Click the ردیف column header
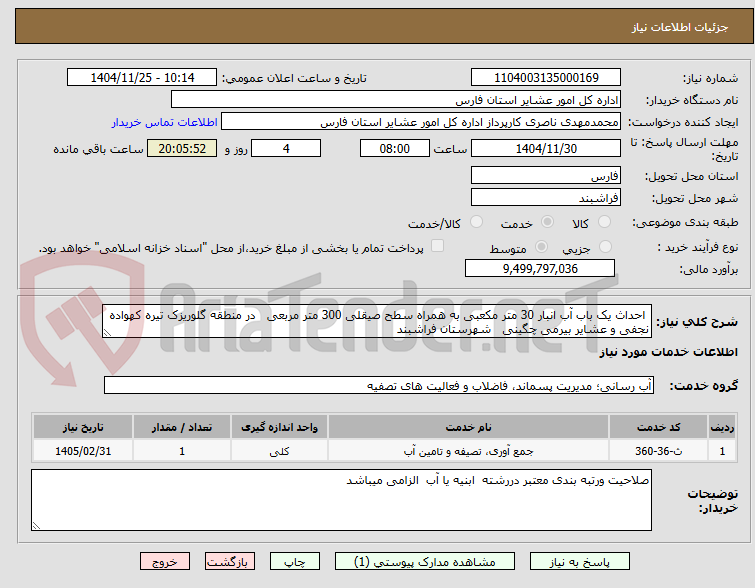The width and height of the screenshot is (755, 588). 722,427
